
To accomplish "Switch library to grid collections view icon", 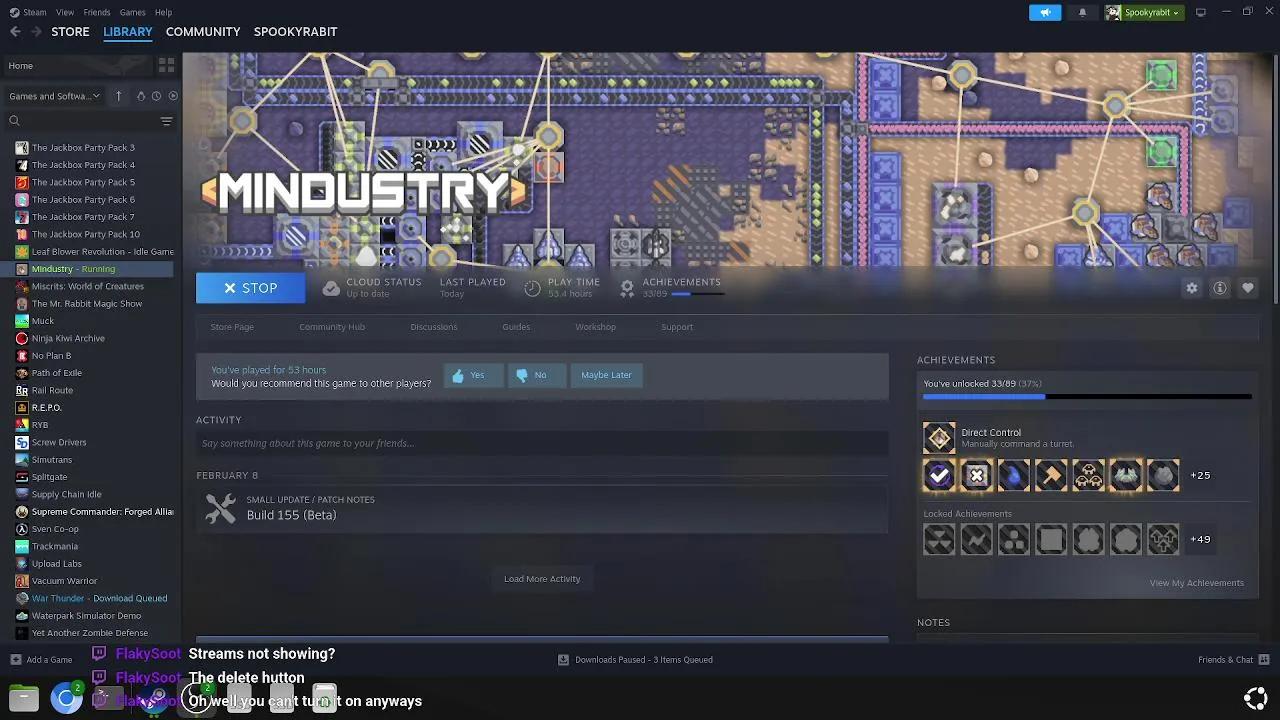I will click(166, 65).
